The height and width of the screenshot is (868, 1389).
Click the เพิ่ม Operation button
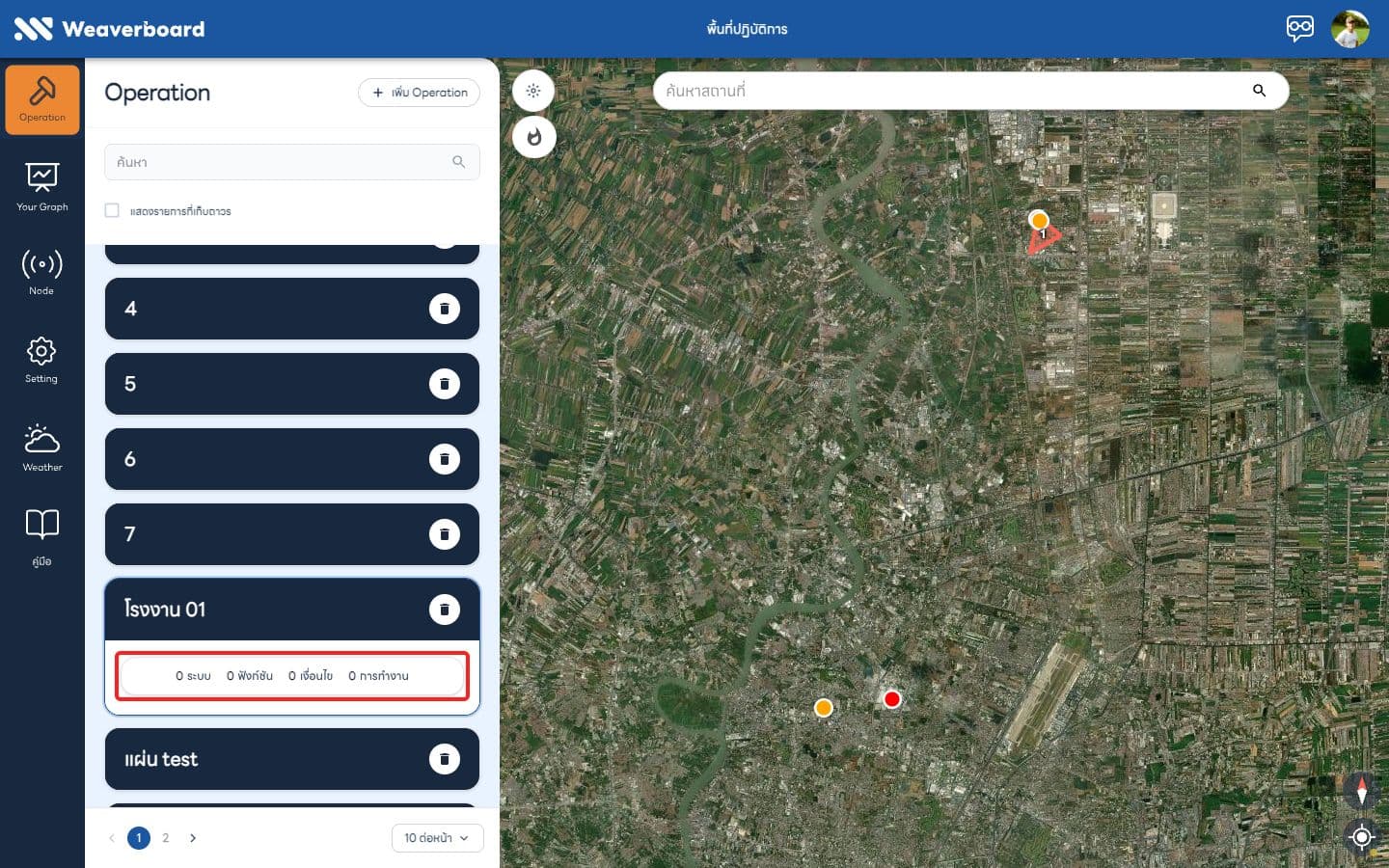419,93
